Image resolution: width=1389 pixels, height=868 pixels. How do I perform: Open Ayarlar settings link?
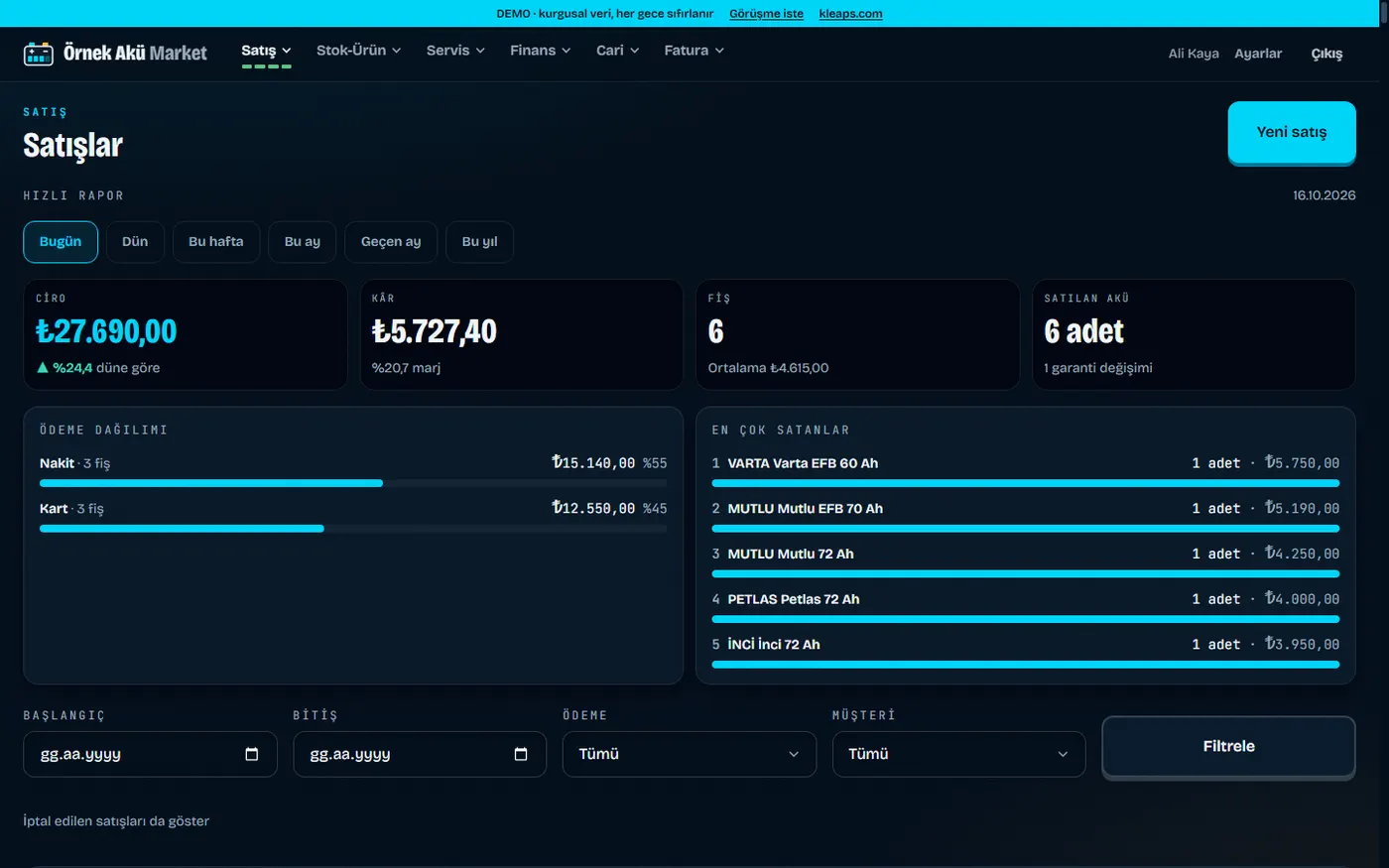[x=1258, y=54]
